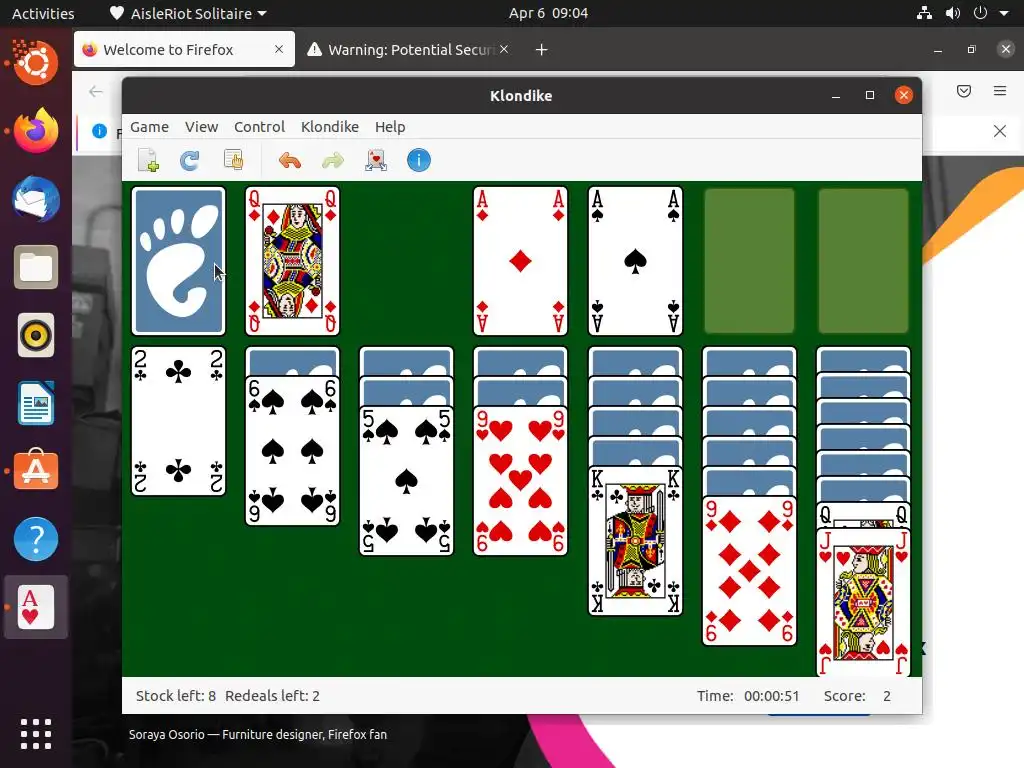
Task: Deal cards from the stock pile
Action: 178,261
